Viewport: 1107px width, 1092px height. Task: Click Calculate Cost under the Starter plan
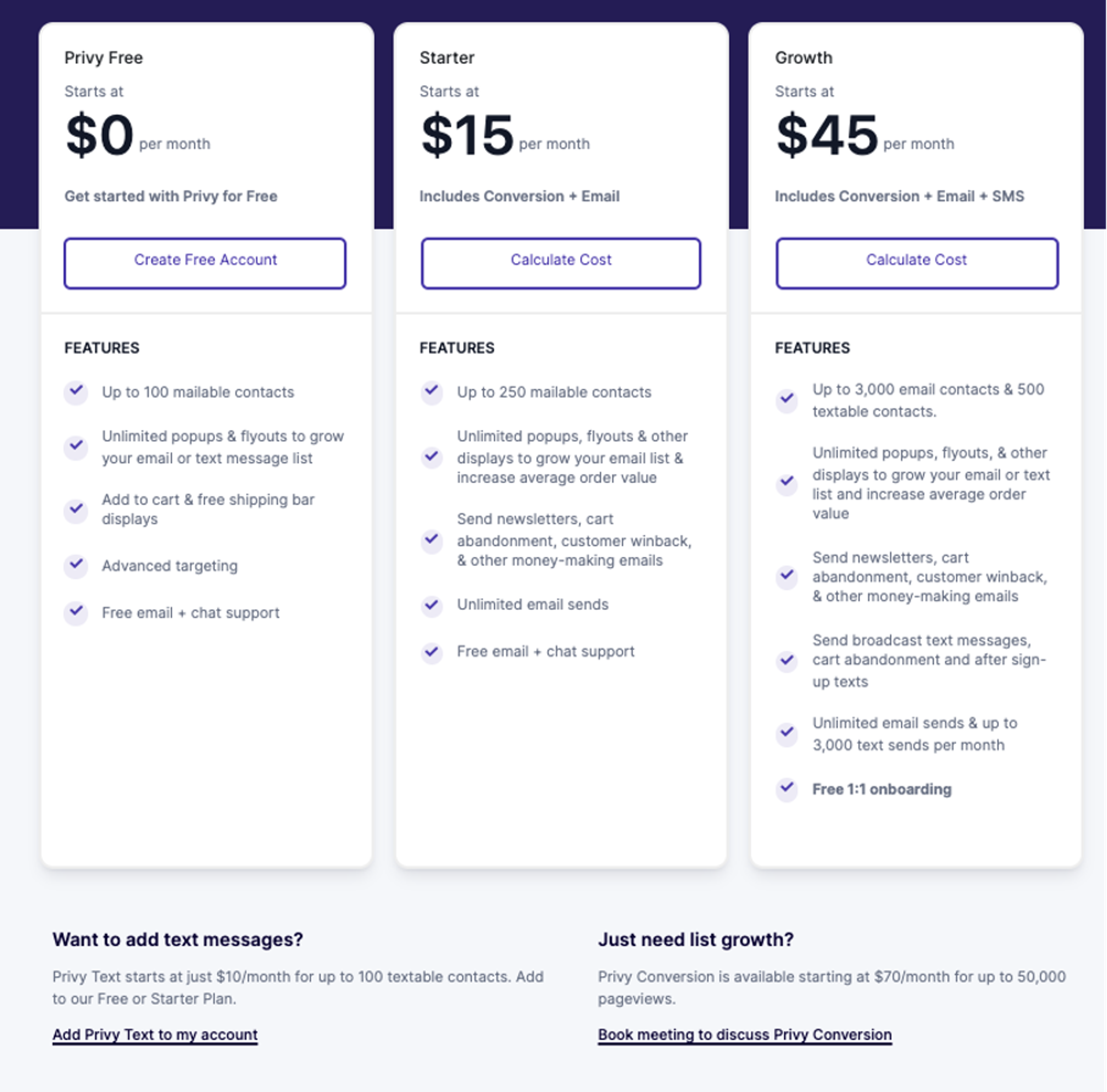coord(560,262)
